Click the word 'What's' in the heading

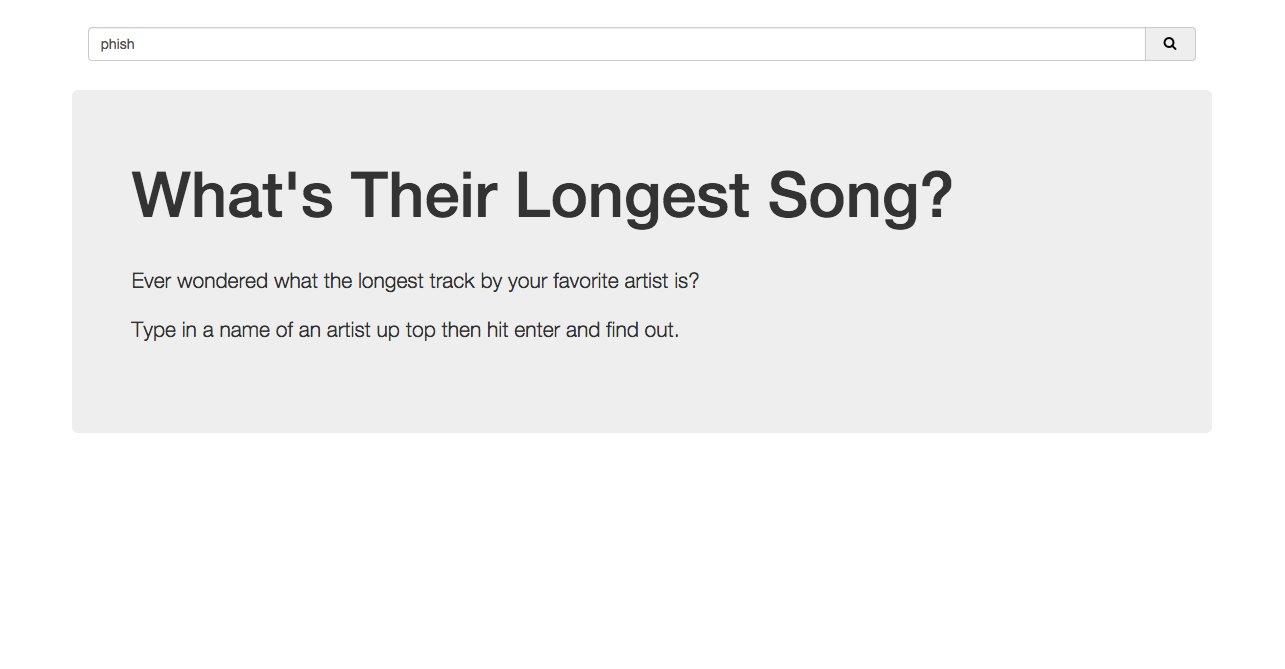(232, 195)
